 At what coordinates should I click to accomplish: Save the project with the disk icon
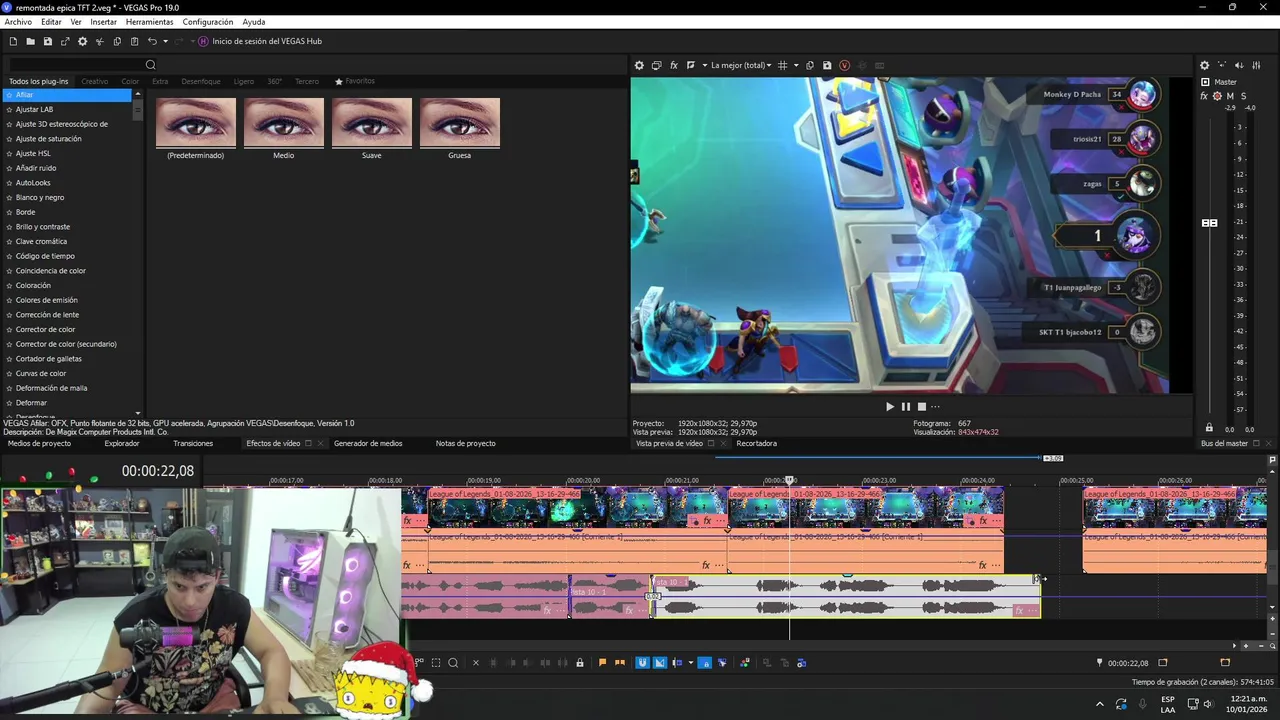[47, 41]
